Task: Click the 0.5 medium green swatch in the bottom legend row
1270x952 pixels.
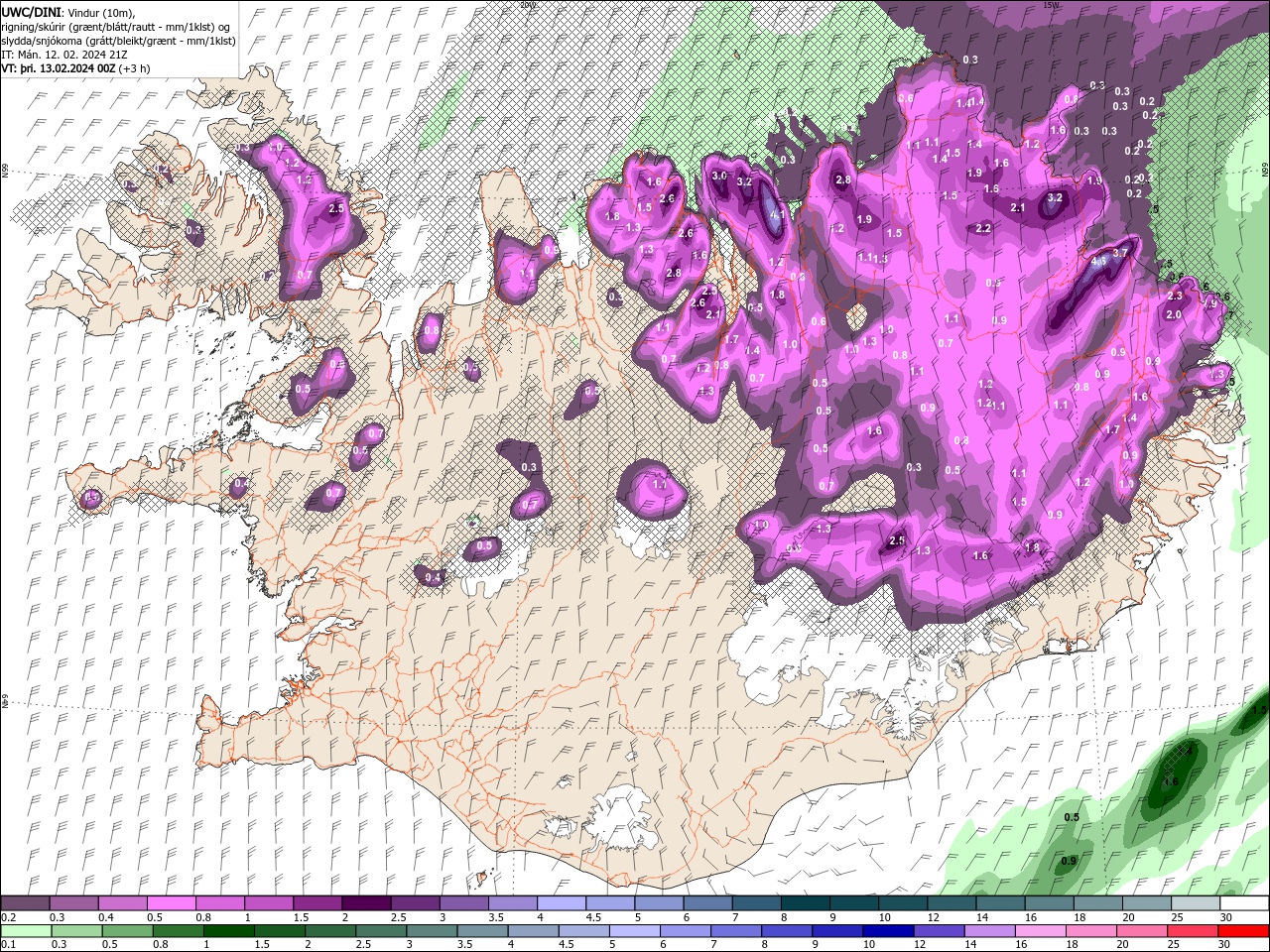Action: click(x=127, y=931)
